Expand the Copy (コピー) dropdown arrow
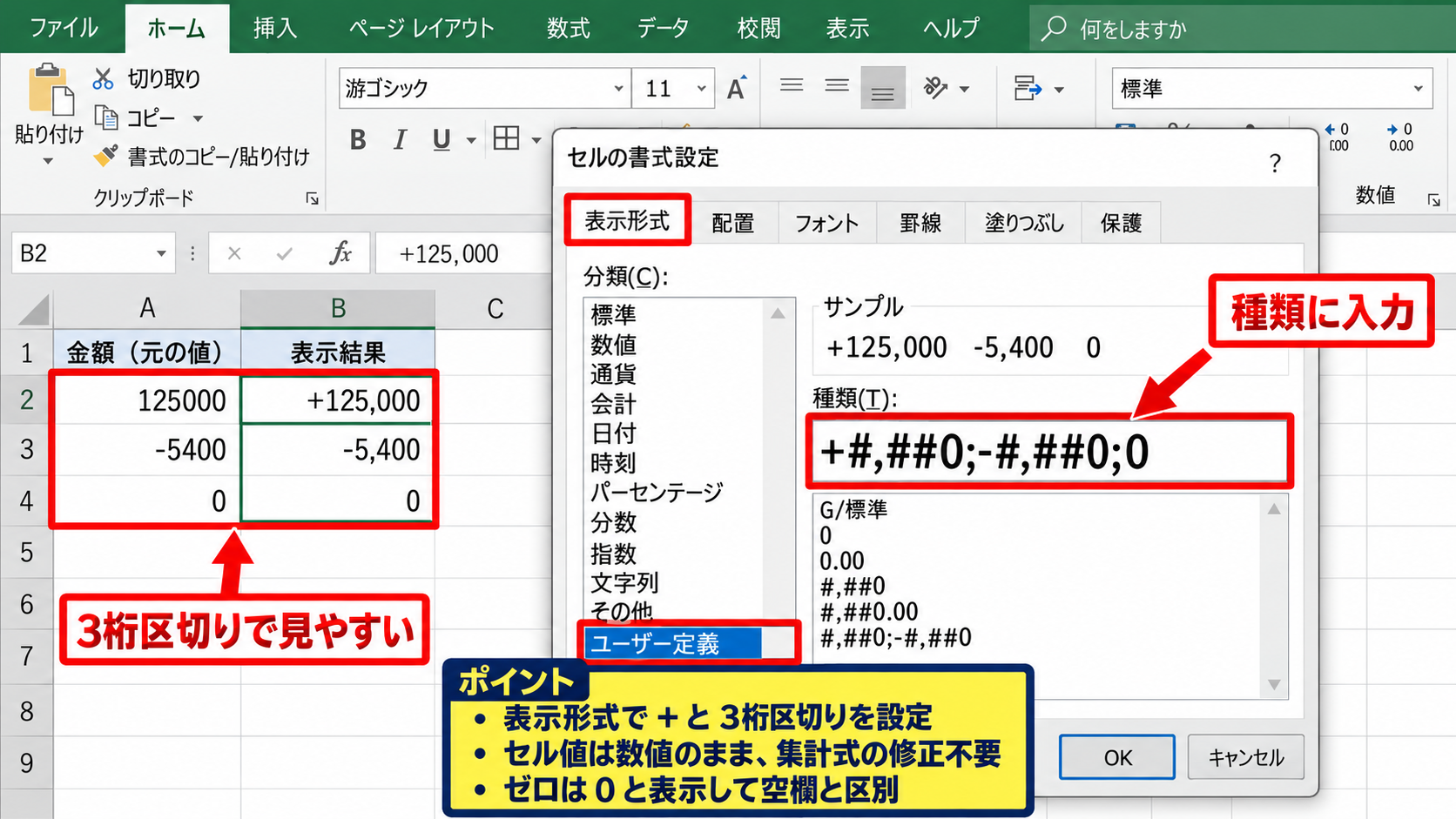Screen dimensions: 1456x819 pyautogui.click(x=198, y=117)
